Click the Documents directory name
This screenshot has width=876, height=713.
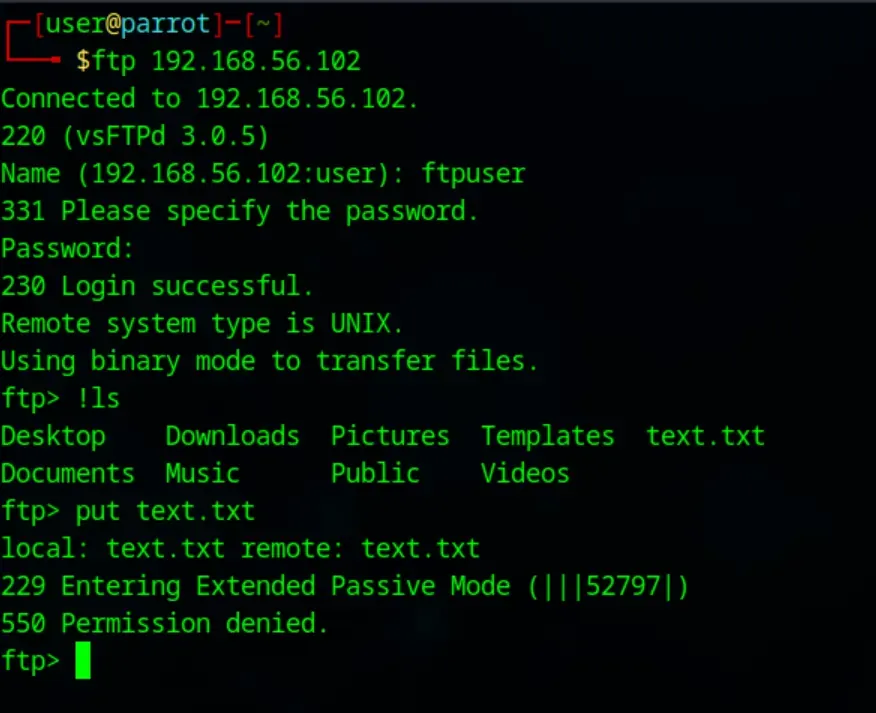coord(67,473)
